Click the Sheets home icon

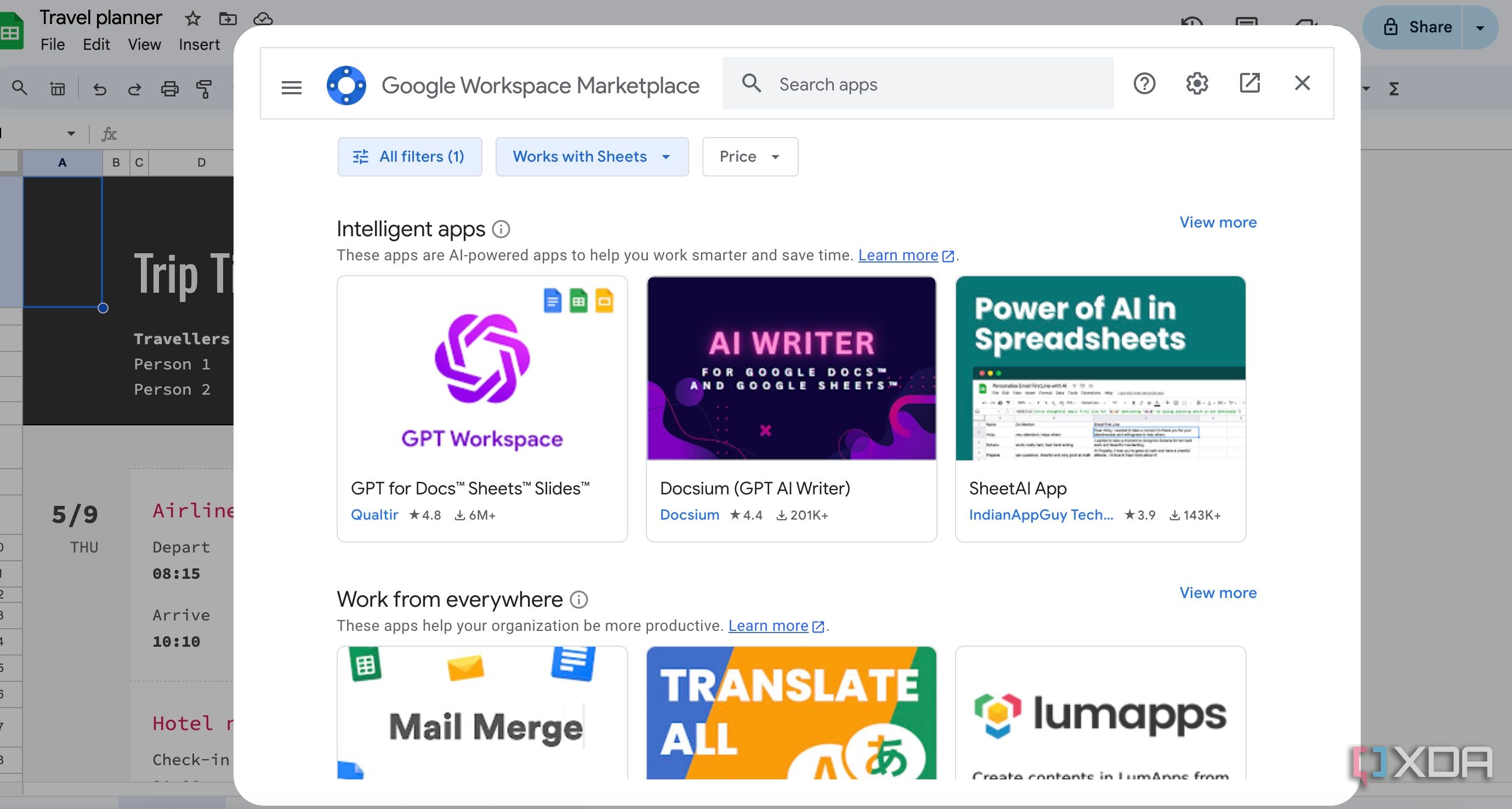tap(10, 31)
